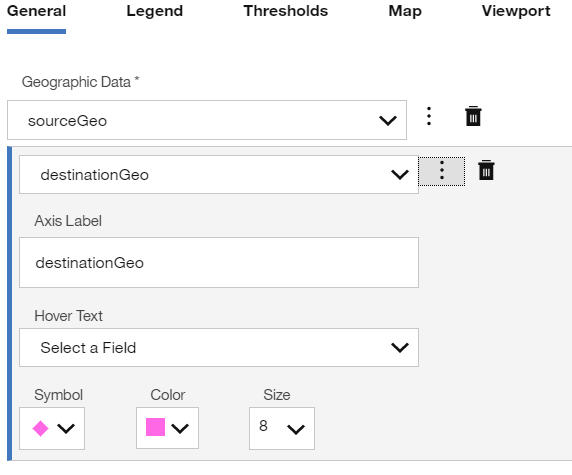
Task: Click the pink color swatch
Action: 155,427
